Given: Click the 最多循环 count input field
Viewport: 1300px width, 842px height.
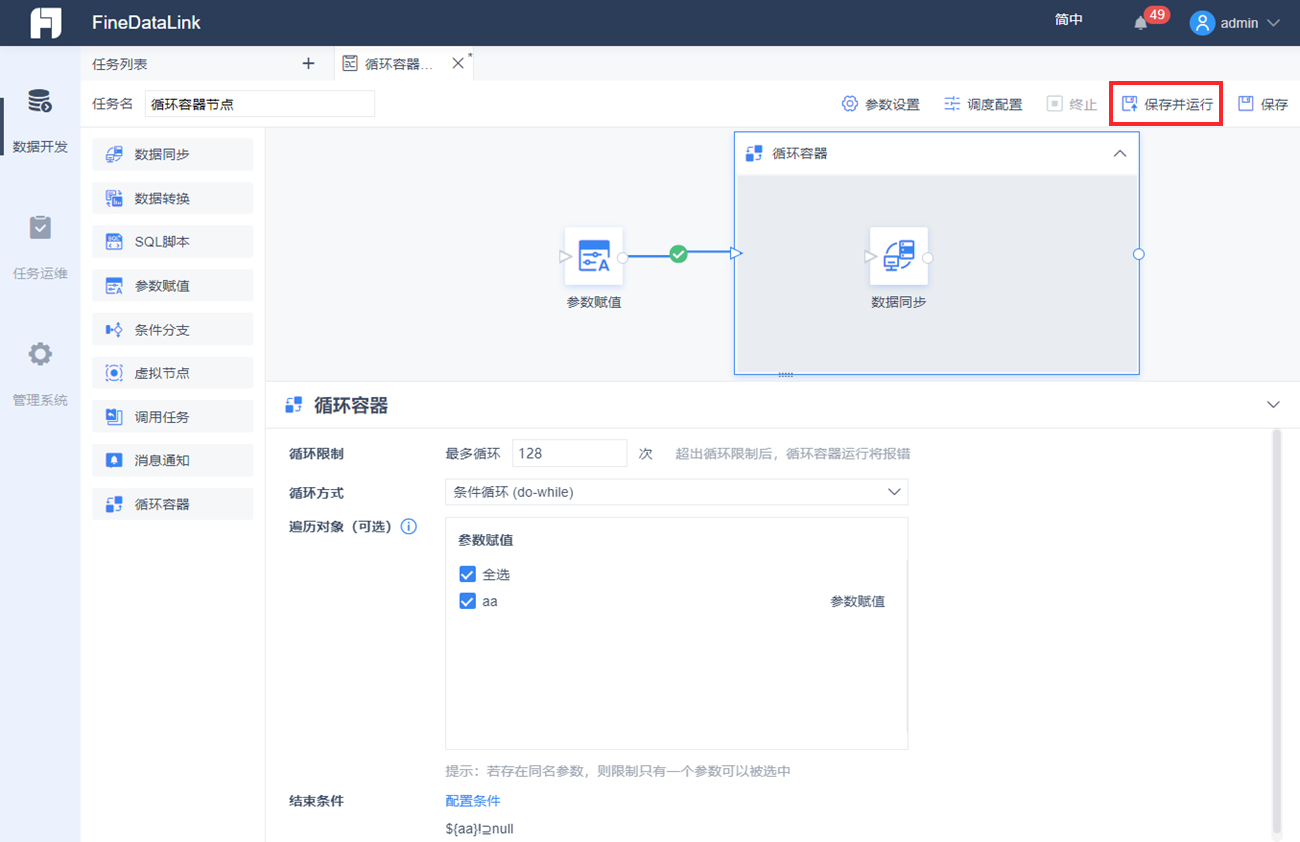Looking at the screenshot, I should coord(569,453).
